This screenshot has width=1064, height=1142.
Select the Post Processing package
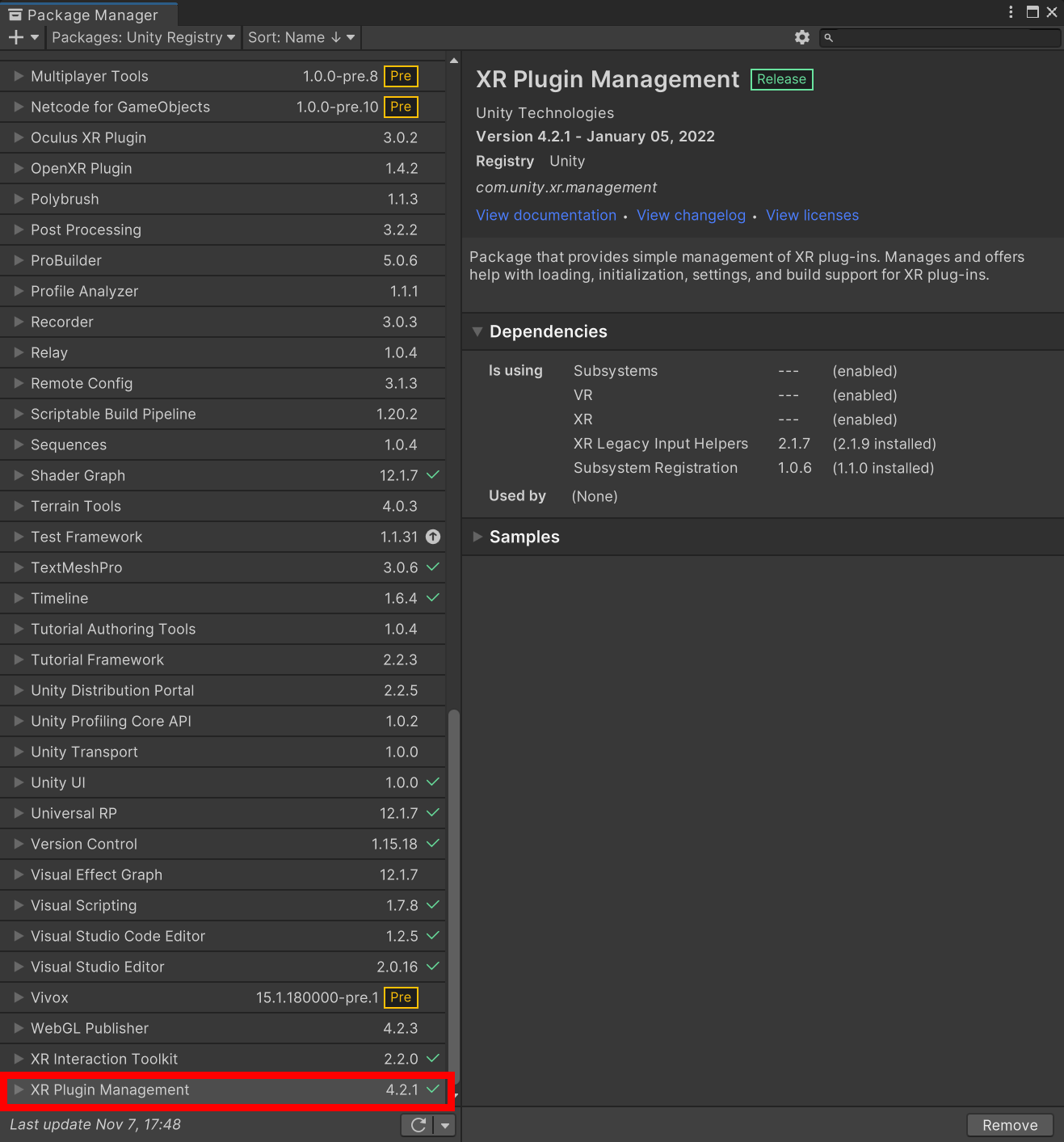click(x=222, y=230)
